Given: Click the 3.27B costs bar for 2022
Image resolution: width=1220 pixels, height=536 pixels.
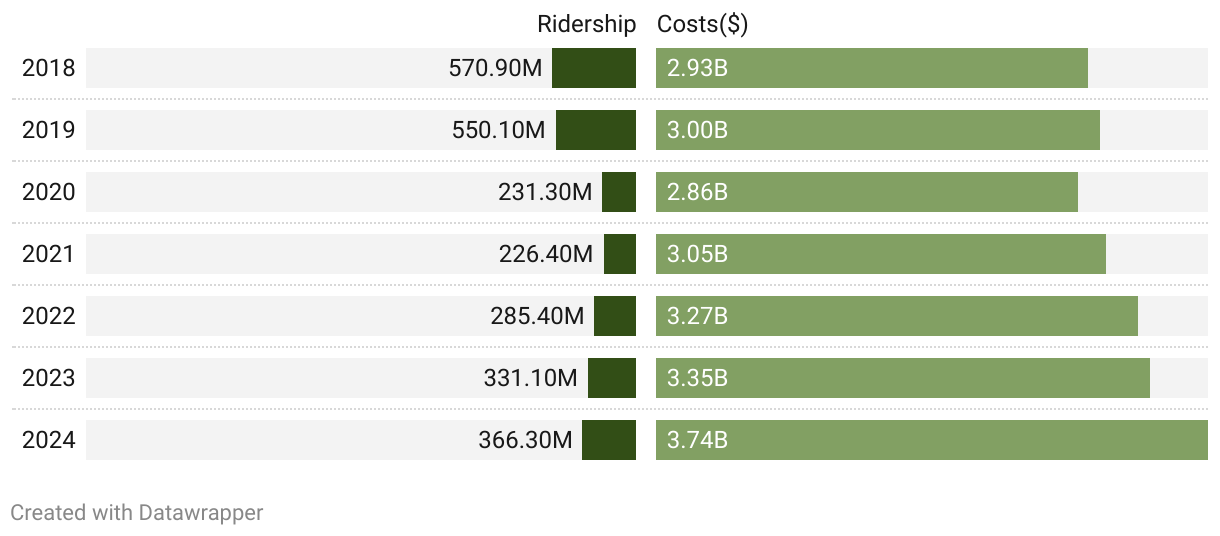Looking at the screenshot, I should [x=897, y=316].
